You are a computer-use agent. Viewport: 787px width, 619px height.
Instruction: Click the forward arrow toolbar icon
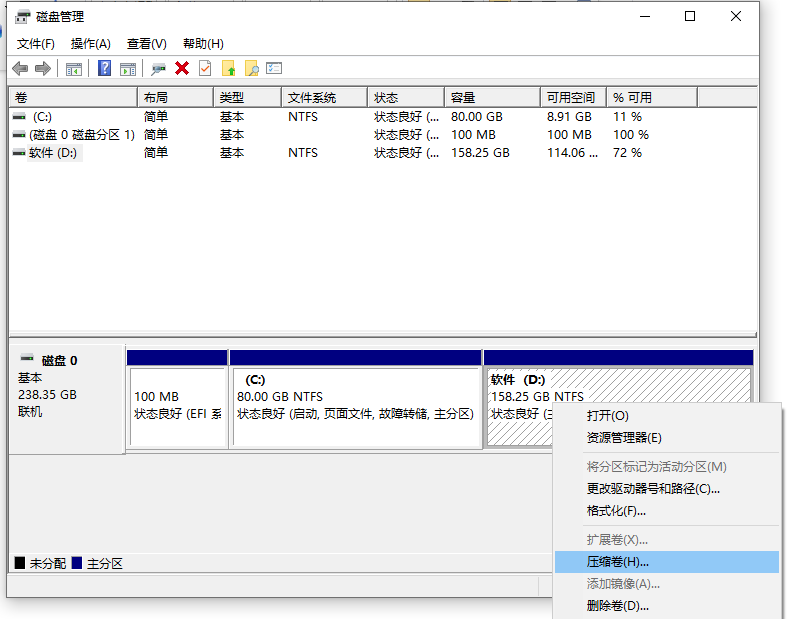pos(42,68)
